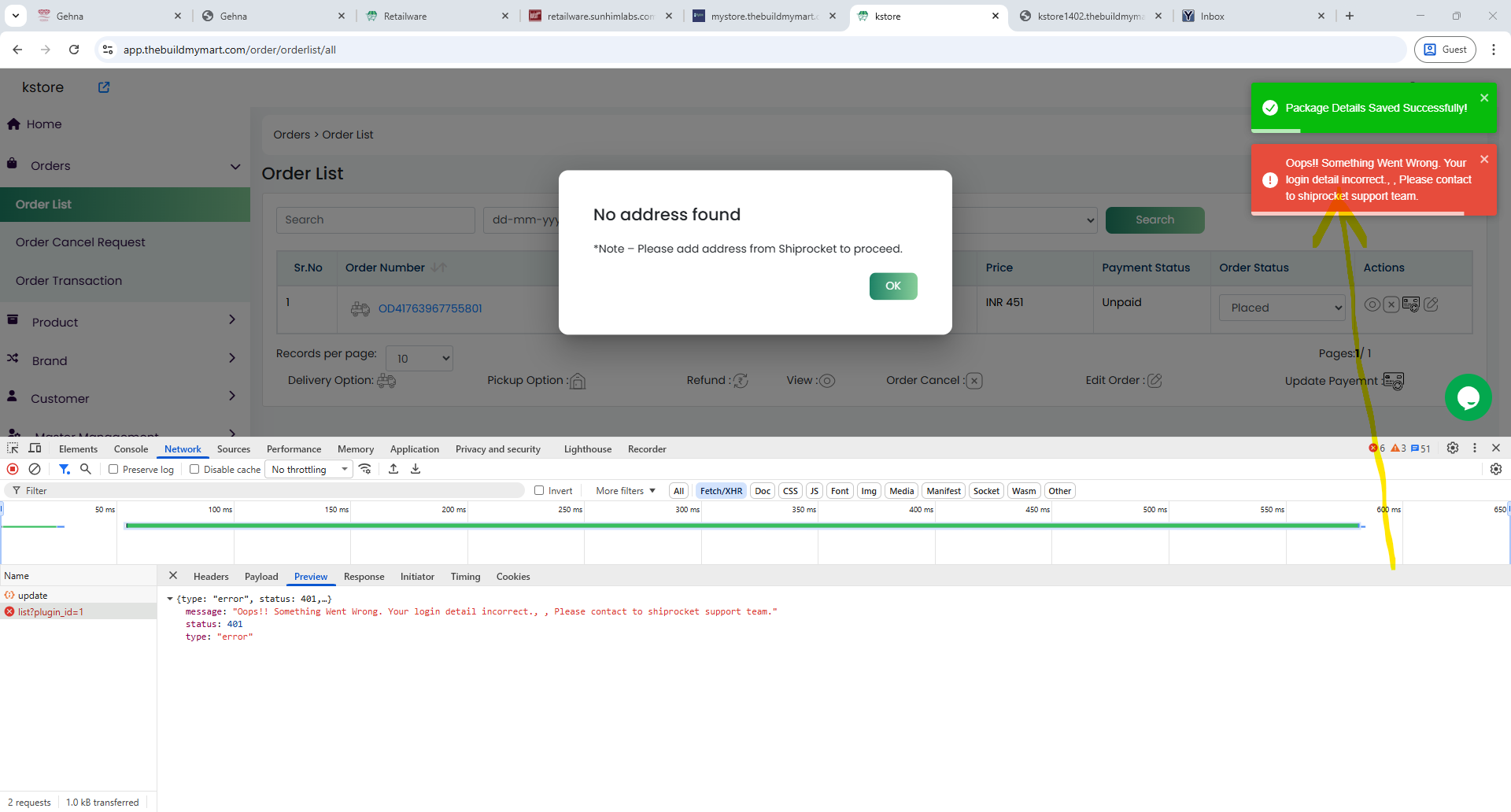
Task: Click the cancel order icon in order row
Action: coord(1391,304)
